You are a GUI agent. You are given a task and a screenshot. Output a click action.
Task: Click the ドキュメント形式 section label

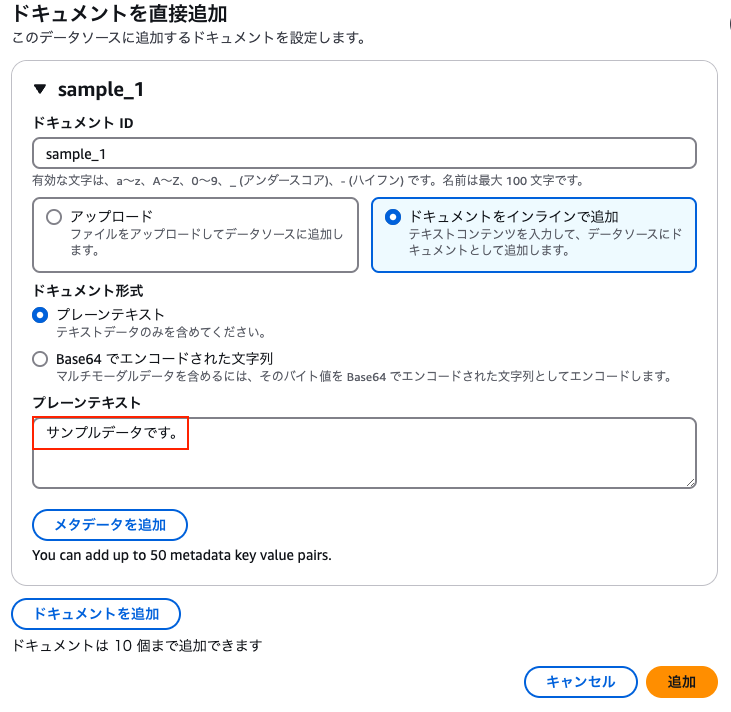click(x=88, y=291)
